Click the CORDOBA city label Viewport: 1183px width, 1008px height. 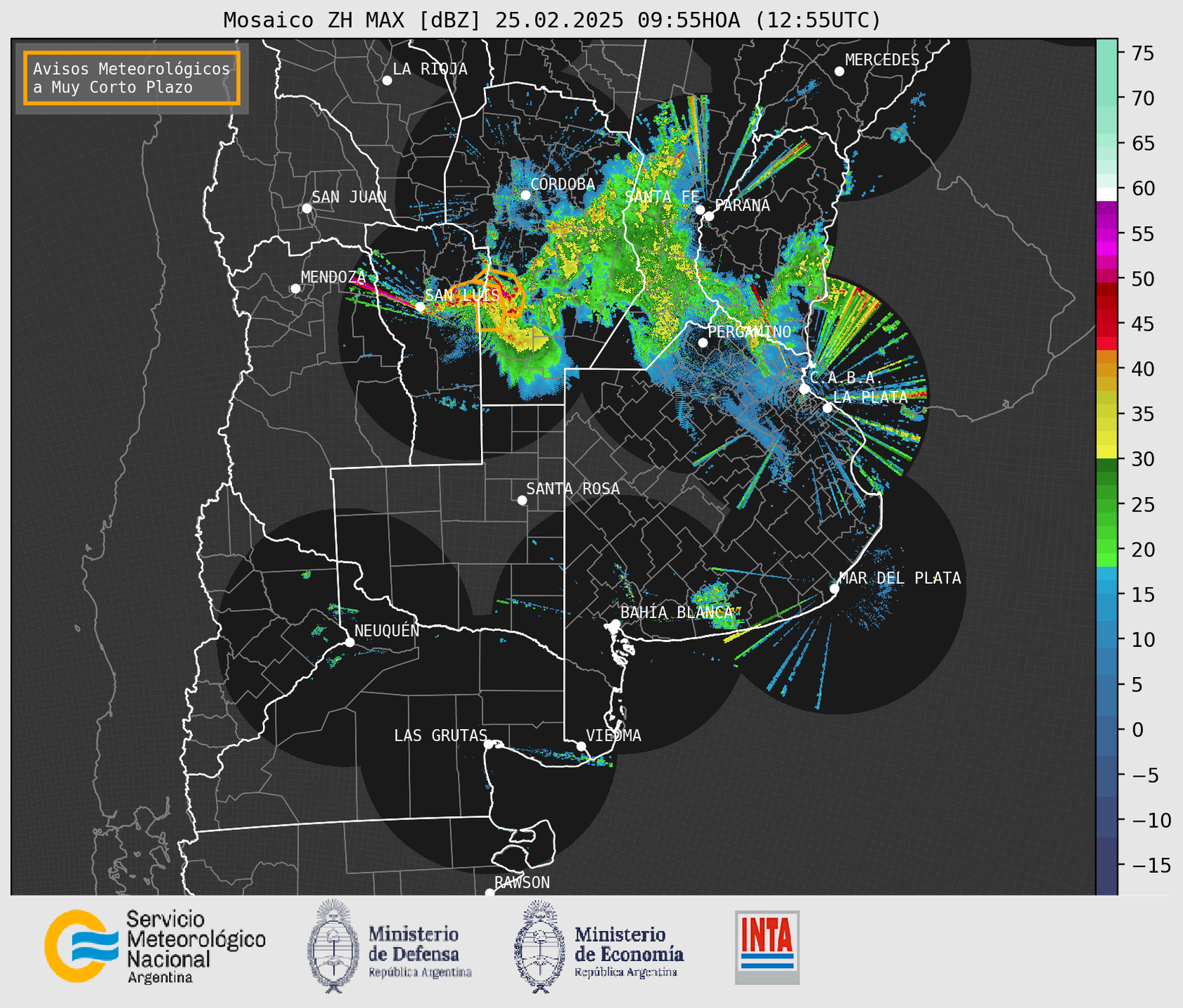[x=562, y=184]
